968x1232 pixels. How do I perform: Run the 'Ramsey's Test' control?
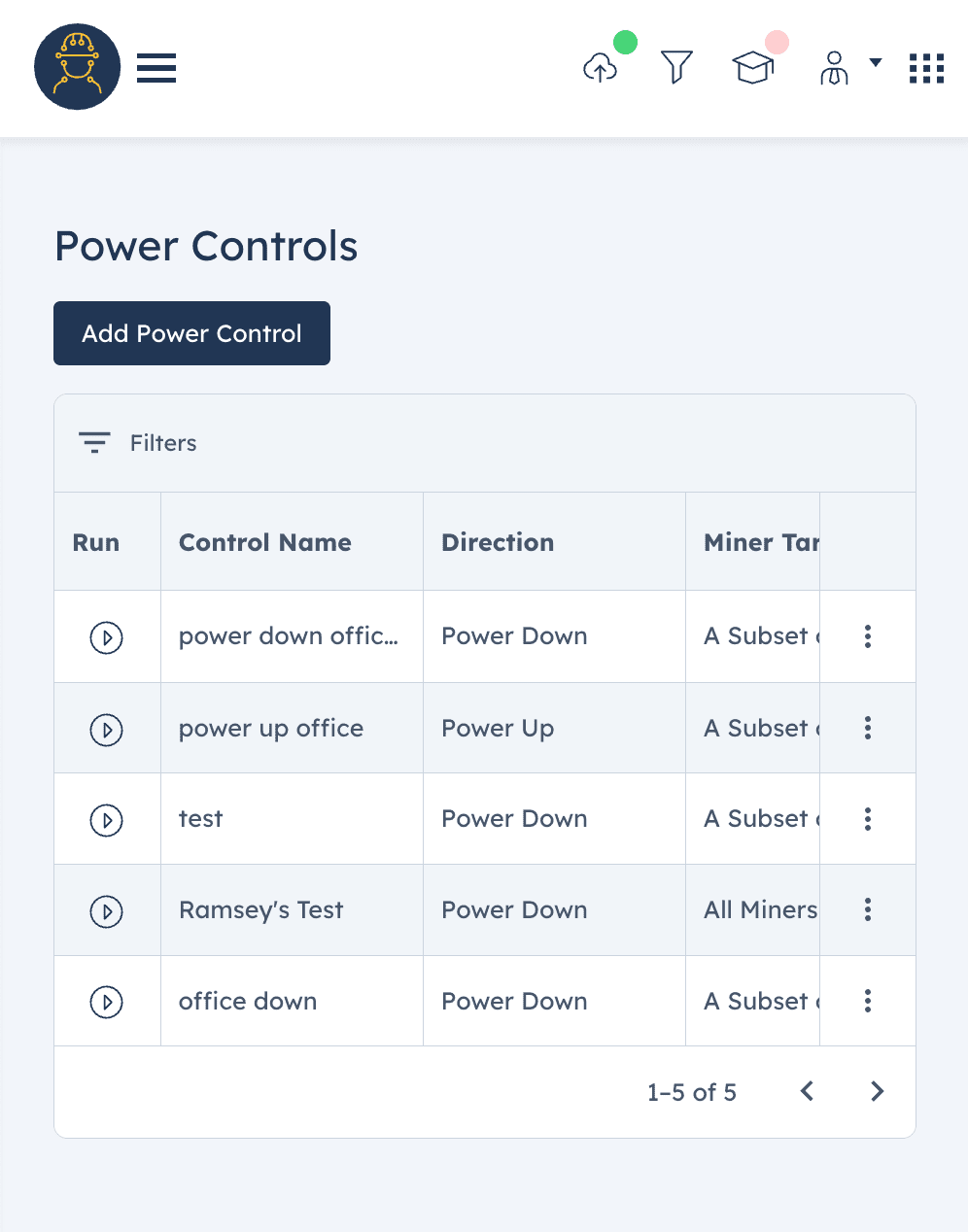106,911
